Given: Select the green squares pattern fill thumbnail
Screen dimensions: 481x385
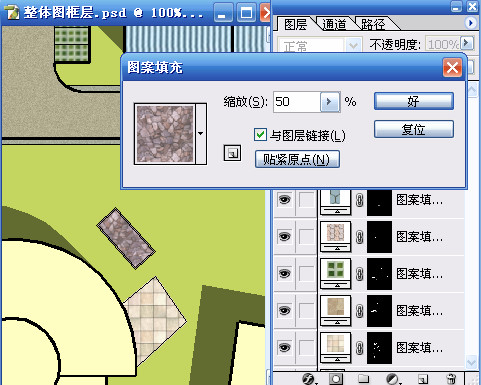Looking at the screenshot, I should (335, 273).
